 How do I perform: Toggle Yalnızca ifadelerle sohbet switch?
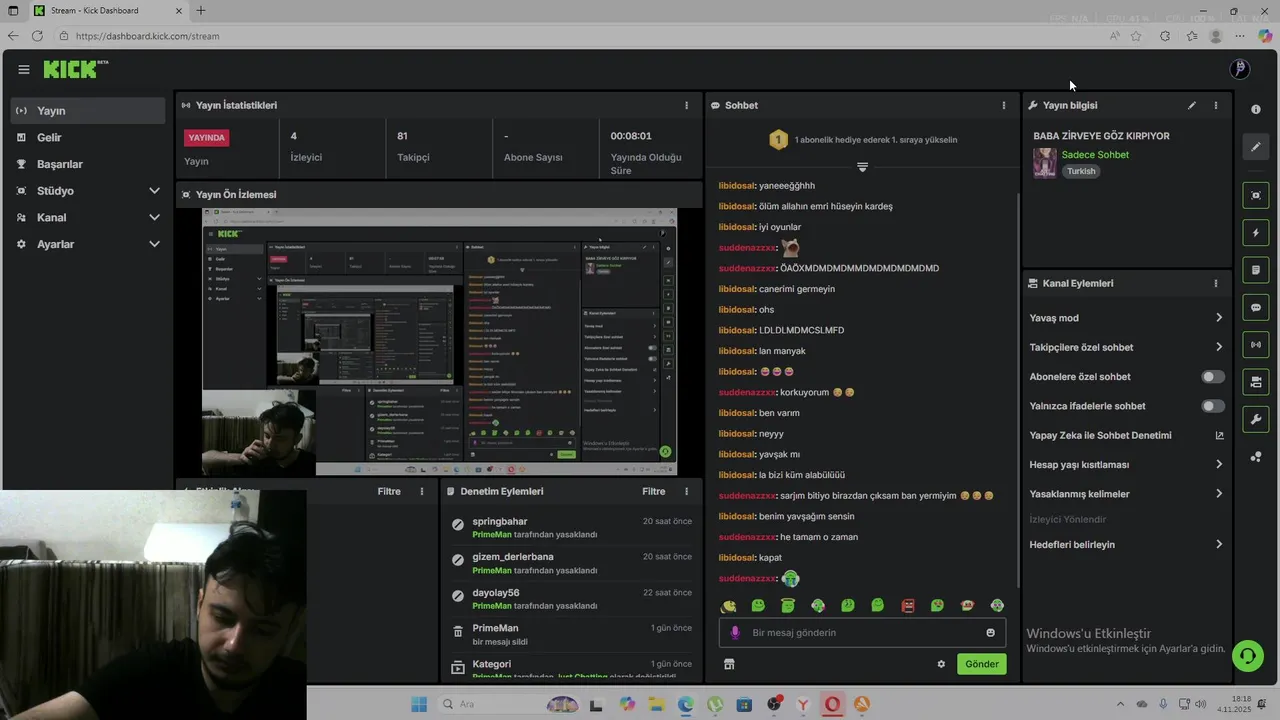[1213, 406]
